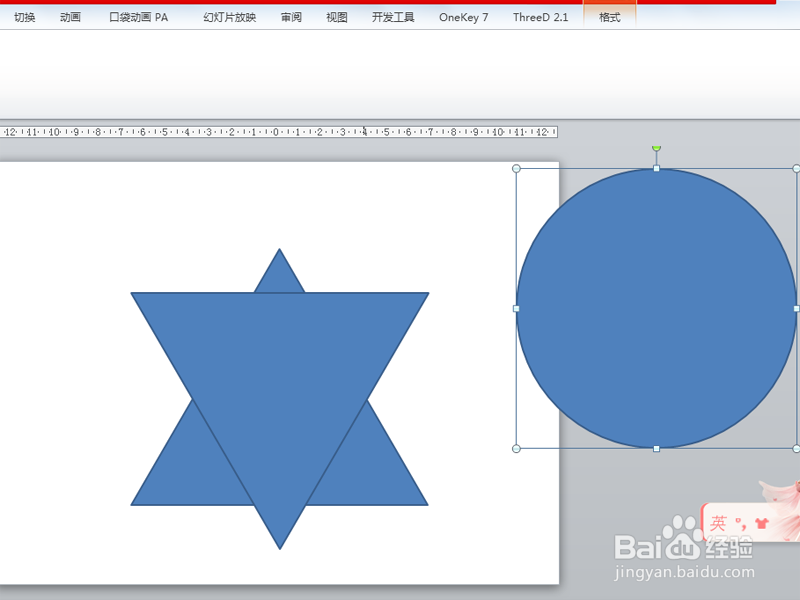Select the 格式 contextual tab
The height and width of the screenshot is (600, 800).
tap(610, 17)
